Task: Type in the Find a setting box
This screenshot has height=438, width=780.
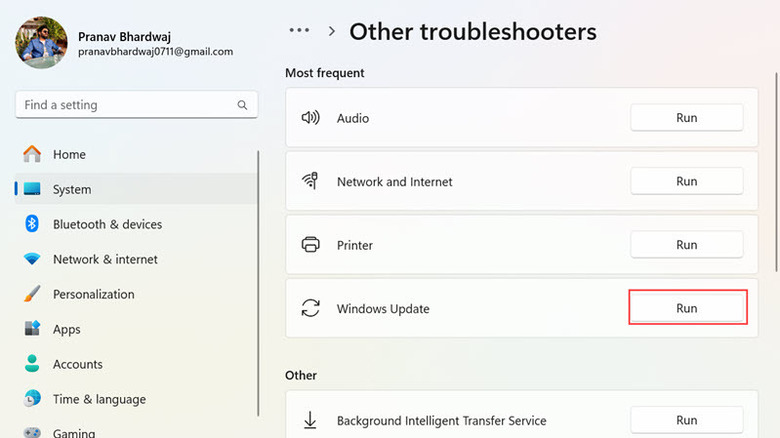Action: click(x=125, y=105)
